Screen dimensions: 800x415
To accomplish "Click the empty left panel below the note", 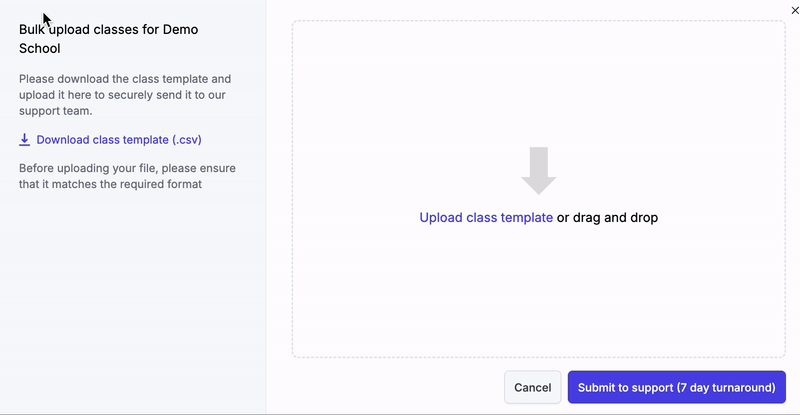I will point(130,300).
